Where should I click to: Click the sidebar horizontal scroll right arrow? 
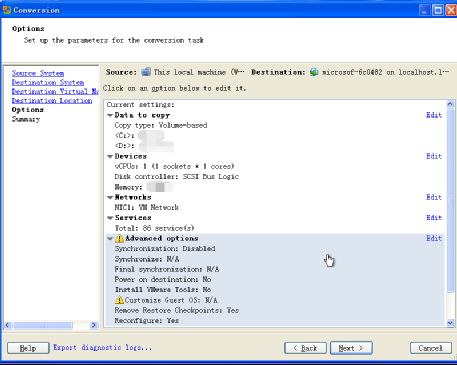[x=94, y=325]
